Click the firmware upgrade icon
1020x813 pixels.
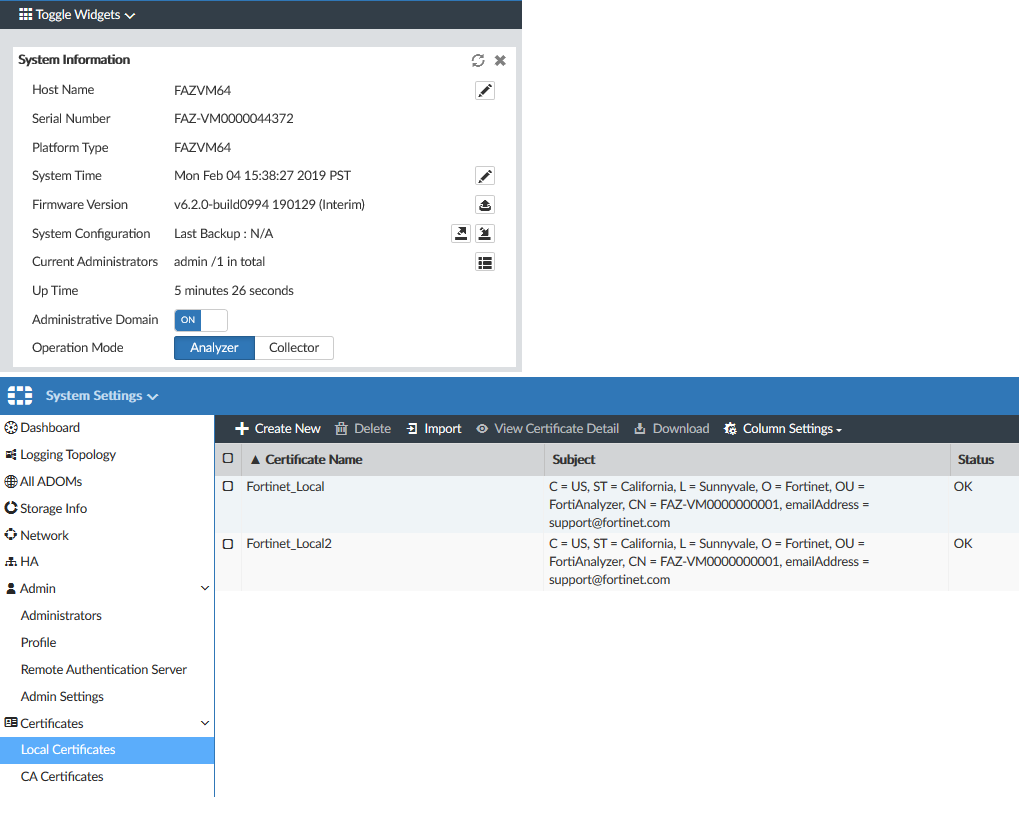click(485, 205)
